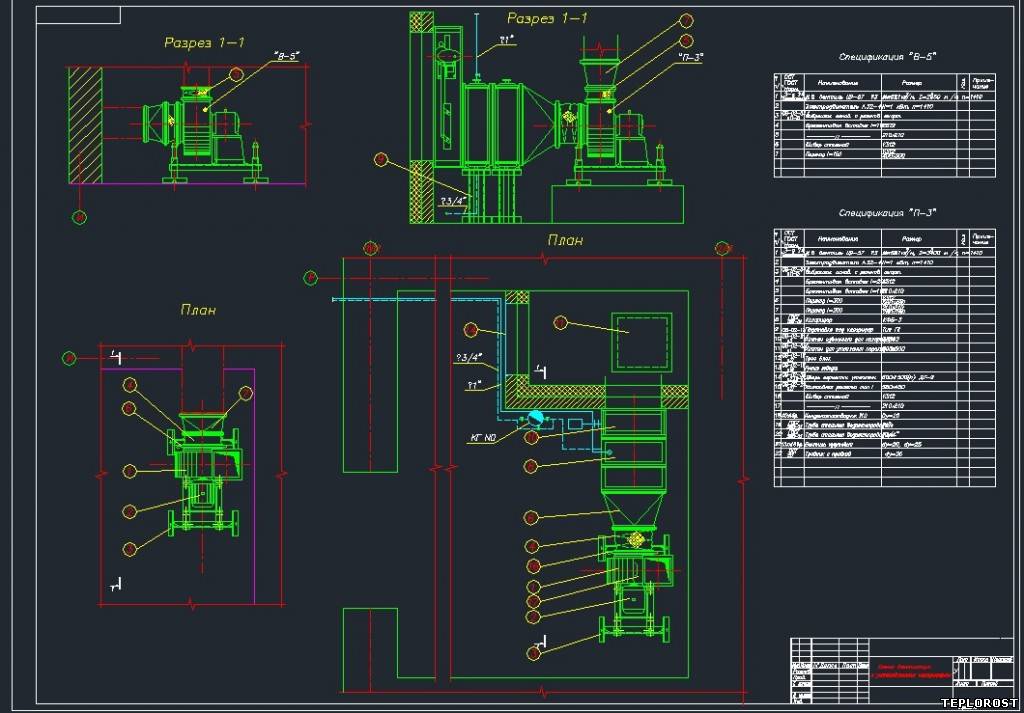1024x713 pixels.
Task: Click the green axis marker below left section
Action: tap(79, 214)
